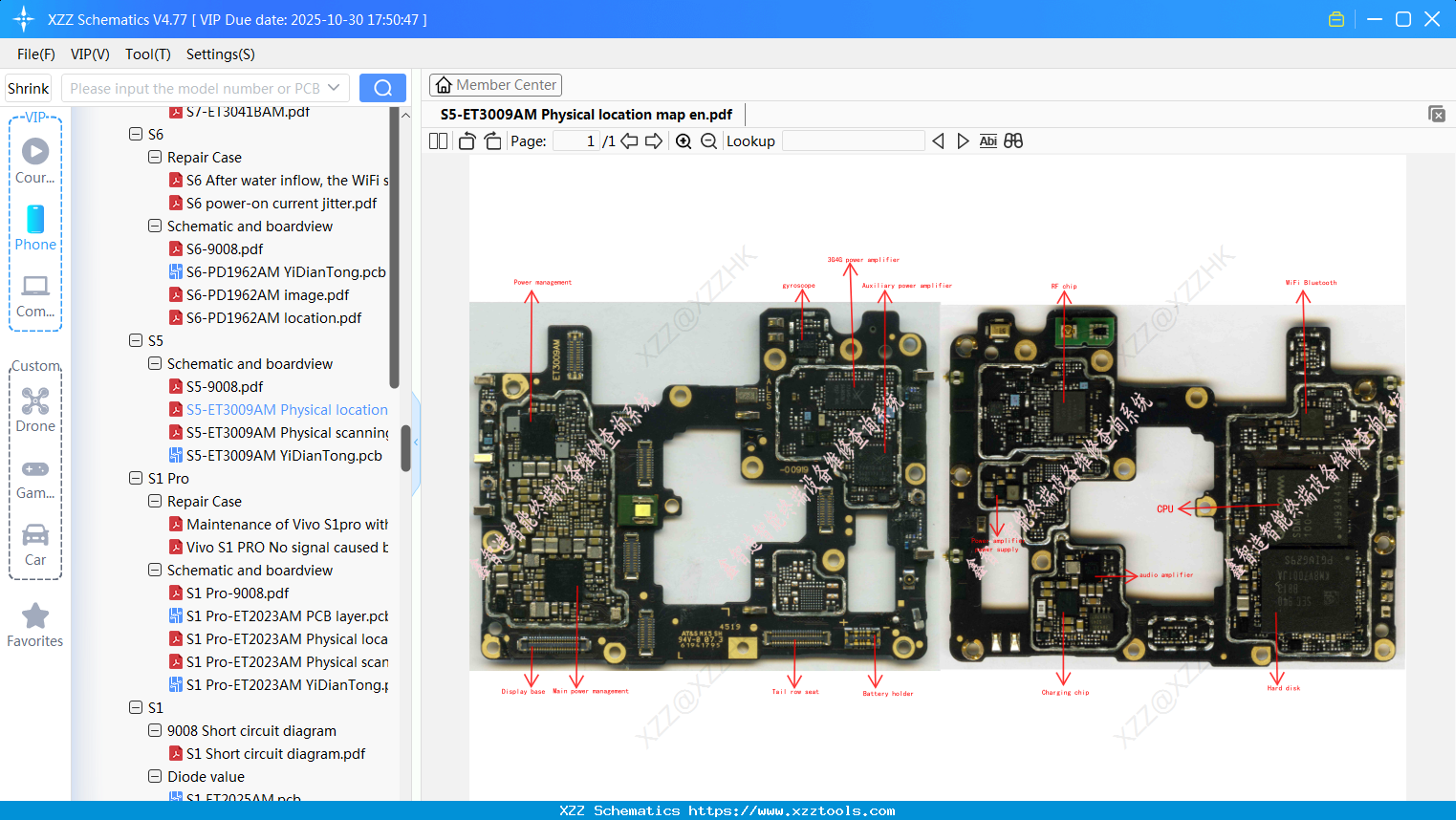
Task: Click the XZZ Schematics logo icon
Action: tap(24, 19)
